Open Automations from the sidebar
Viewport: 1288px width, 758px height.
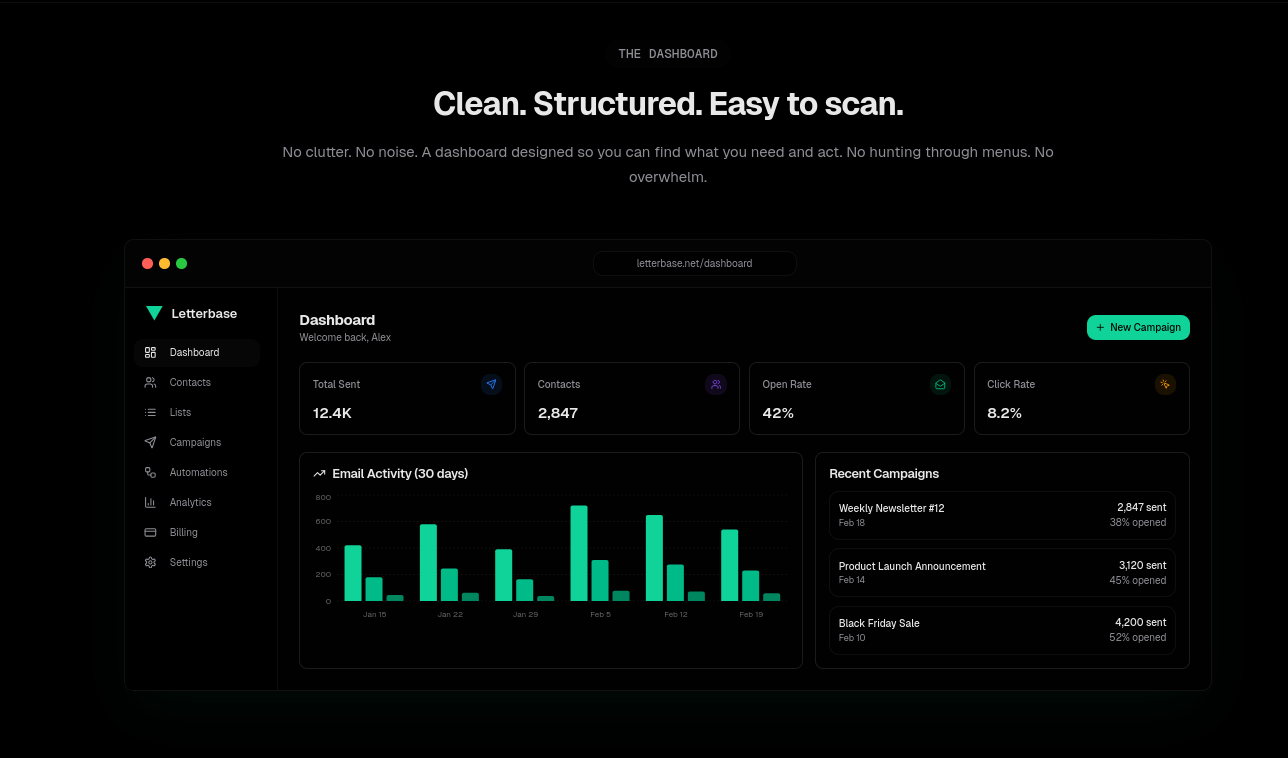[197, 472]
